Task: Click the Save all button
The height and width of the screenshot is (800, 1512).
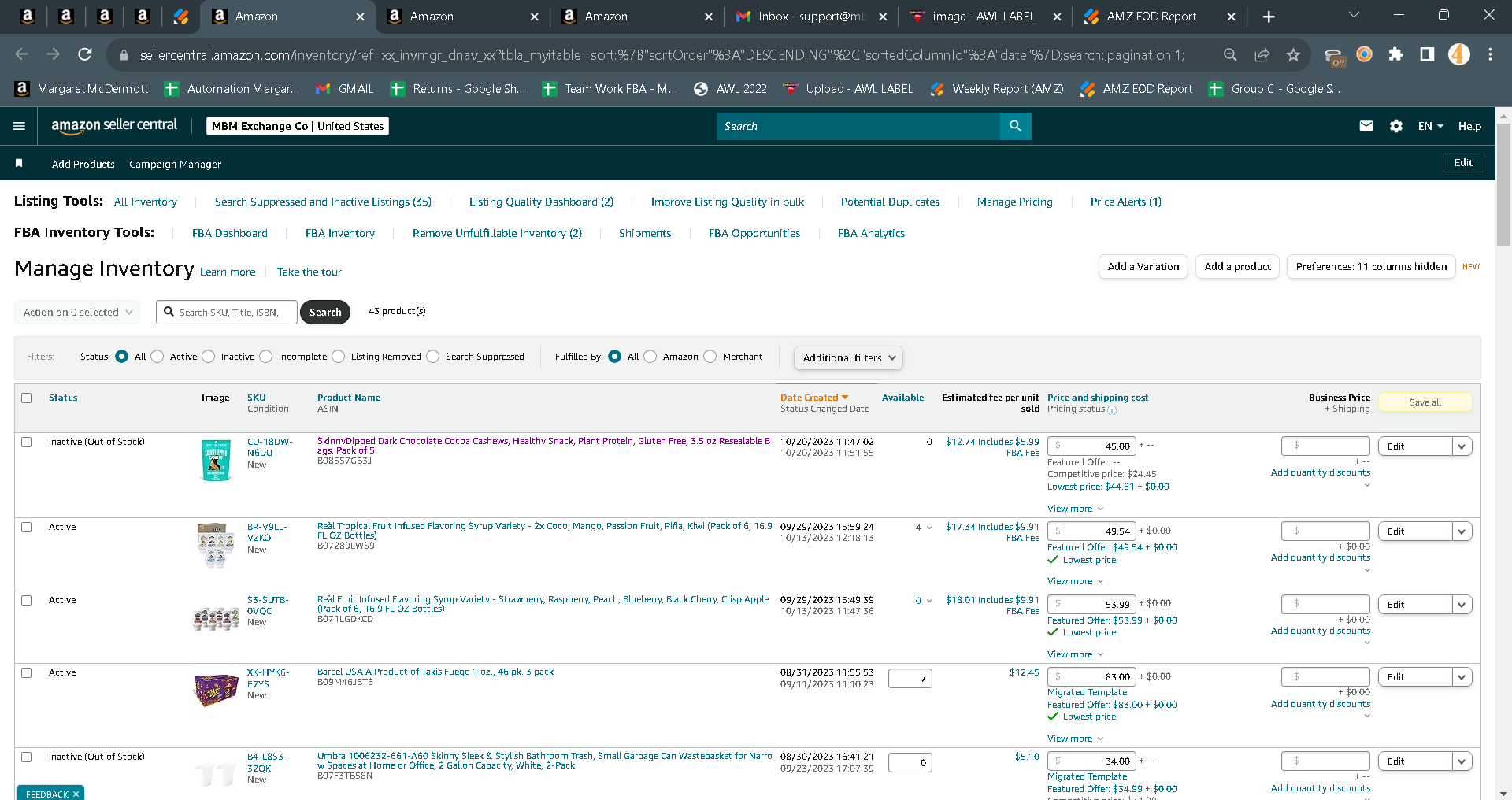Action: [x=1425, y=402]
